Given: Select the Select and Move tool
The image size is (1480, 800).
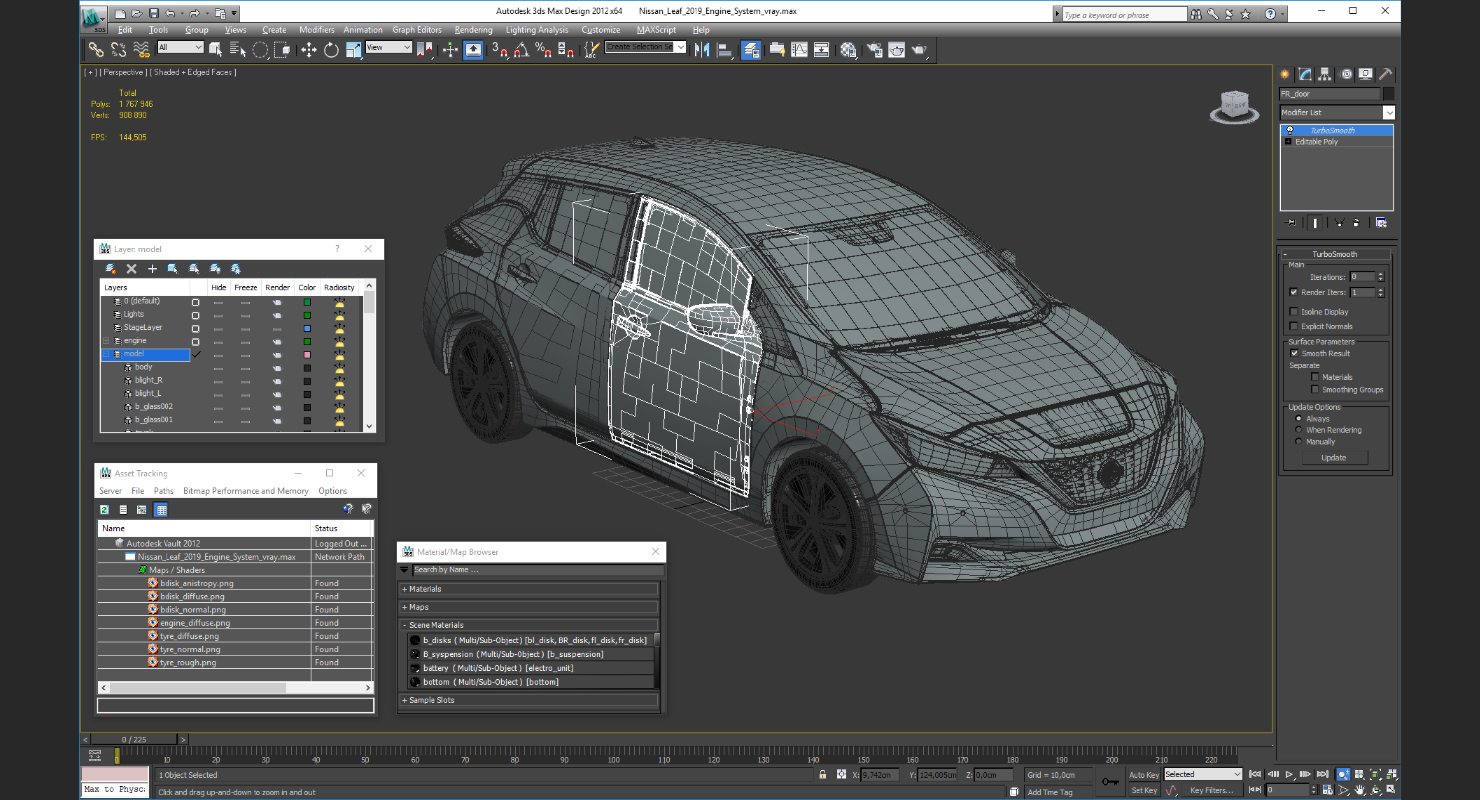Looking at the screenshot, I should click(308, 50).
